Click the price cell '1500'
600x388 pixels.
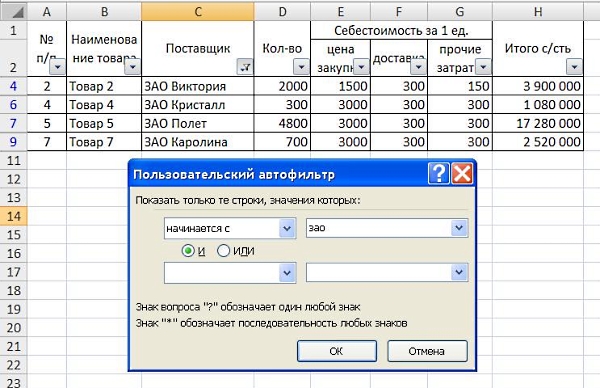tap(341, 86)
